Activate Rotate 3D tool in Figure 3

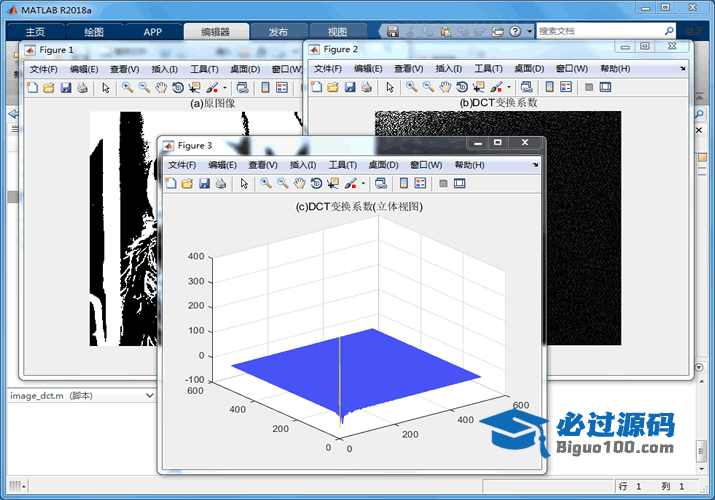coord(316,184)
